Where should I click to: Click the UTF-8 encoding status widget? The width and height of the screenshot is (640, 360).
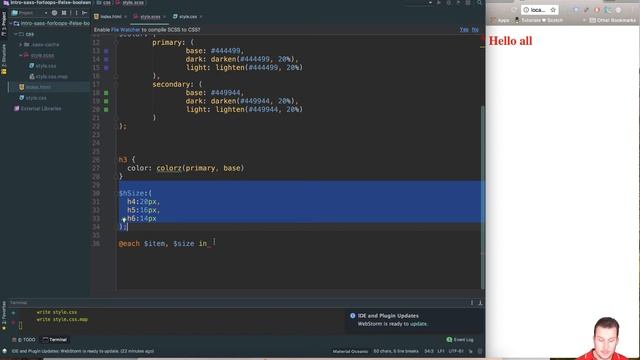(x=456, y=351)
